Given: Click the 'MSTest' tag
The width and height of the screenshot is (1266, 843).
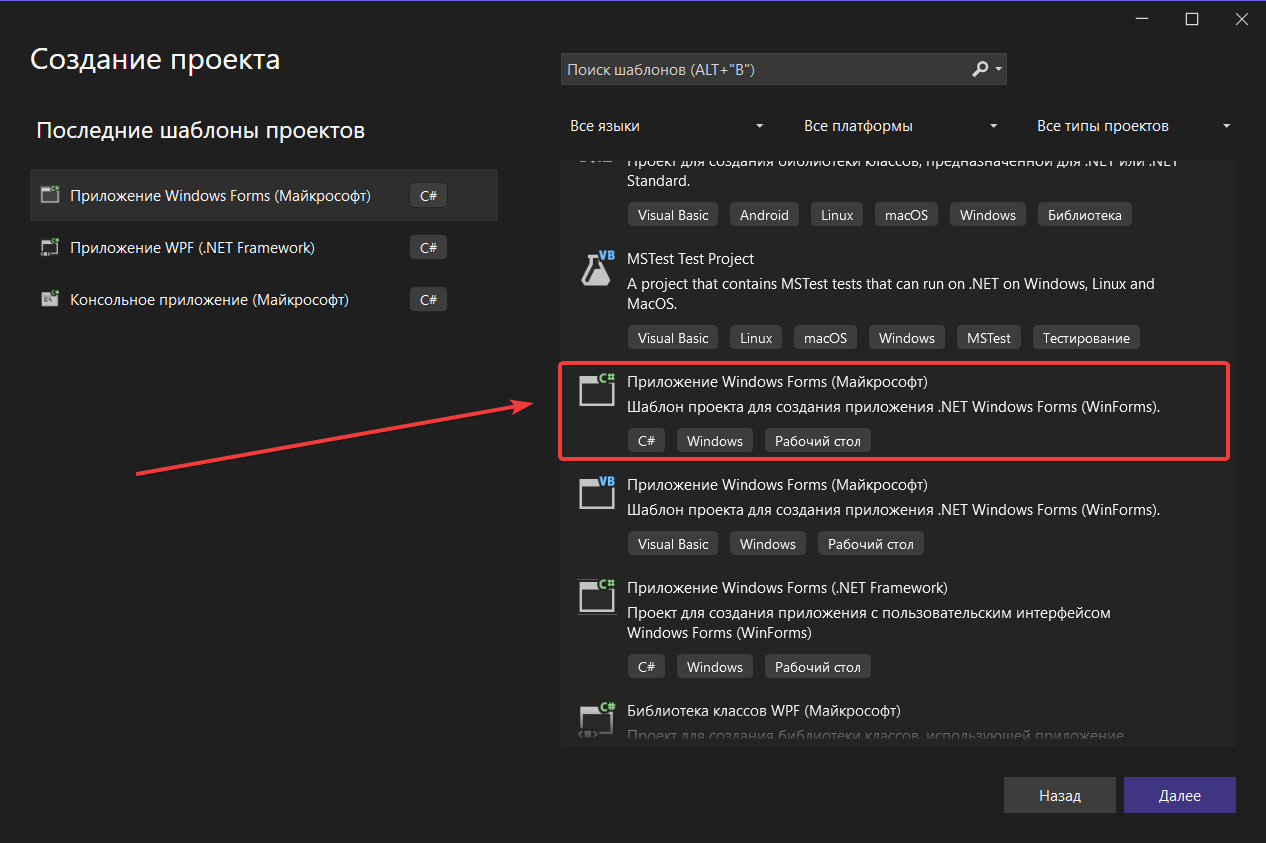Looking at the screenshot, I should [989, 338].
